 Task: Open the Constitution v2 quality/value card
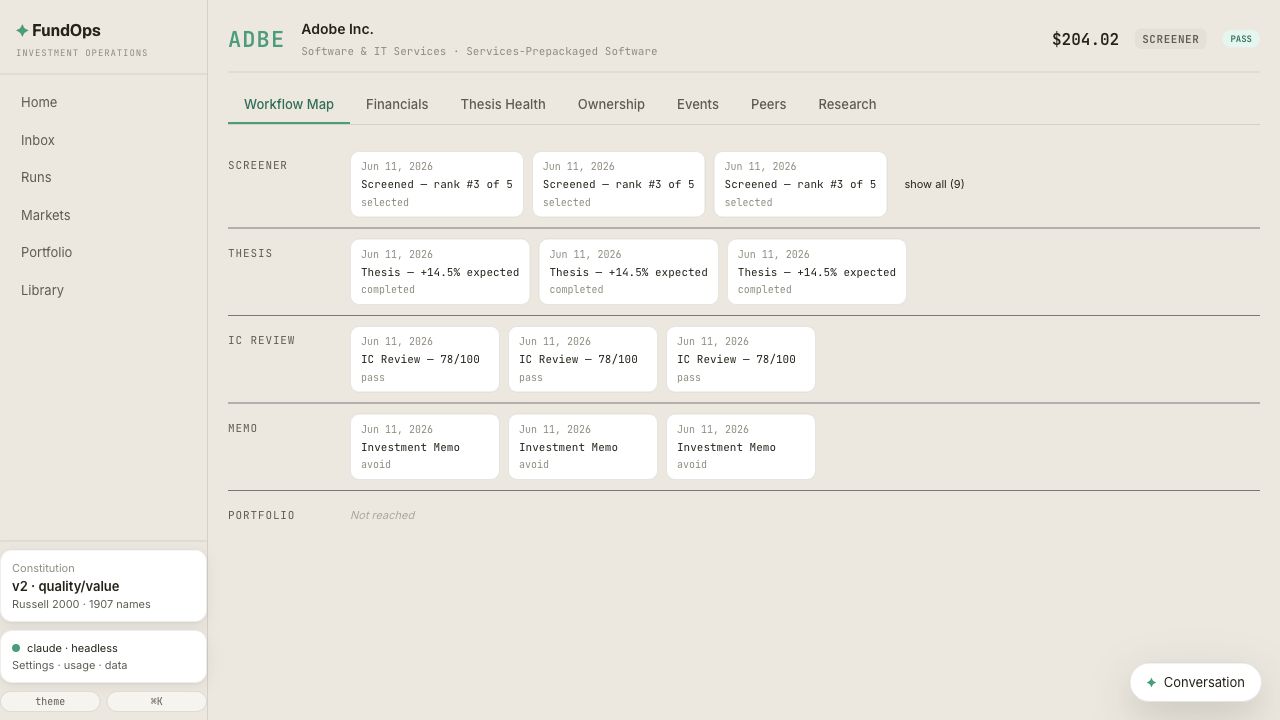[103, 586]
